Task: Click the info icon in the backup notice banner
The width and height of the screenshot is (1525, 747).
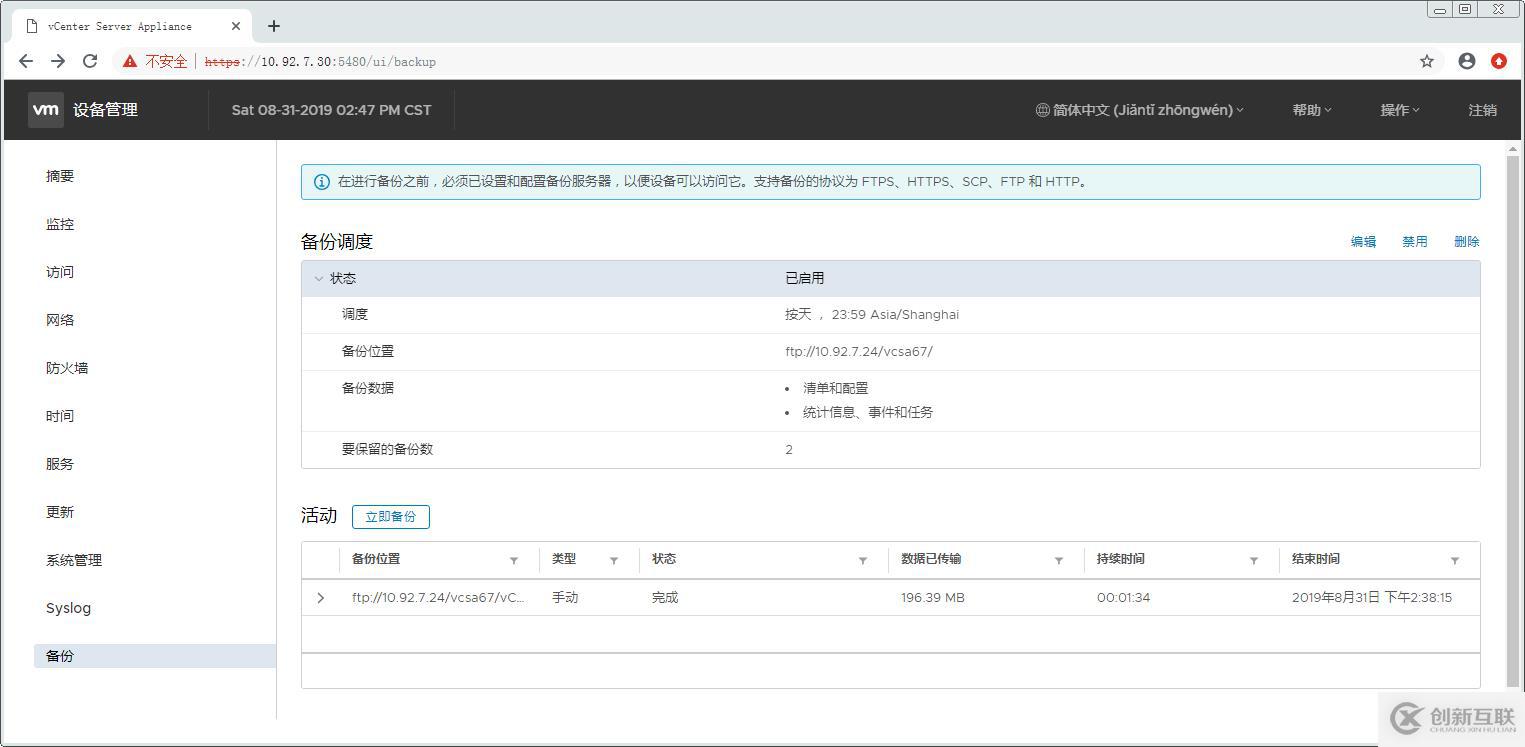Action: pyautogui.click(x=320, y=181)
